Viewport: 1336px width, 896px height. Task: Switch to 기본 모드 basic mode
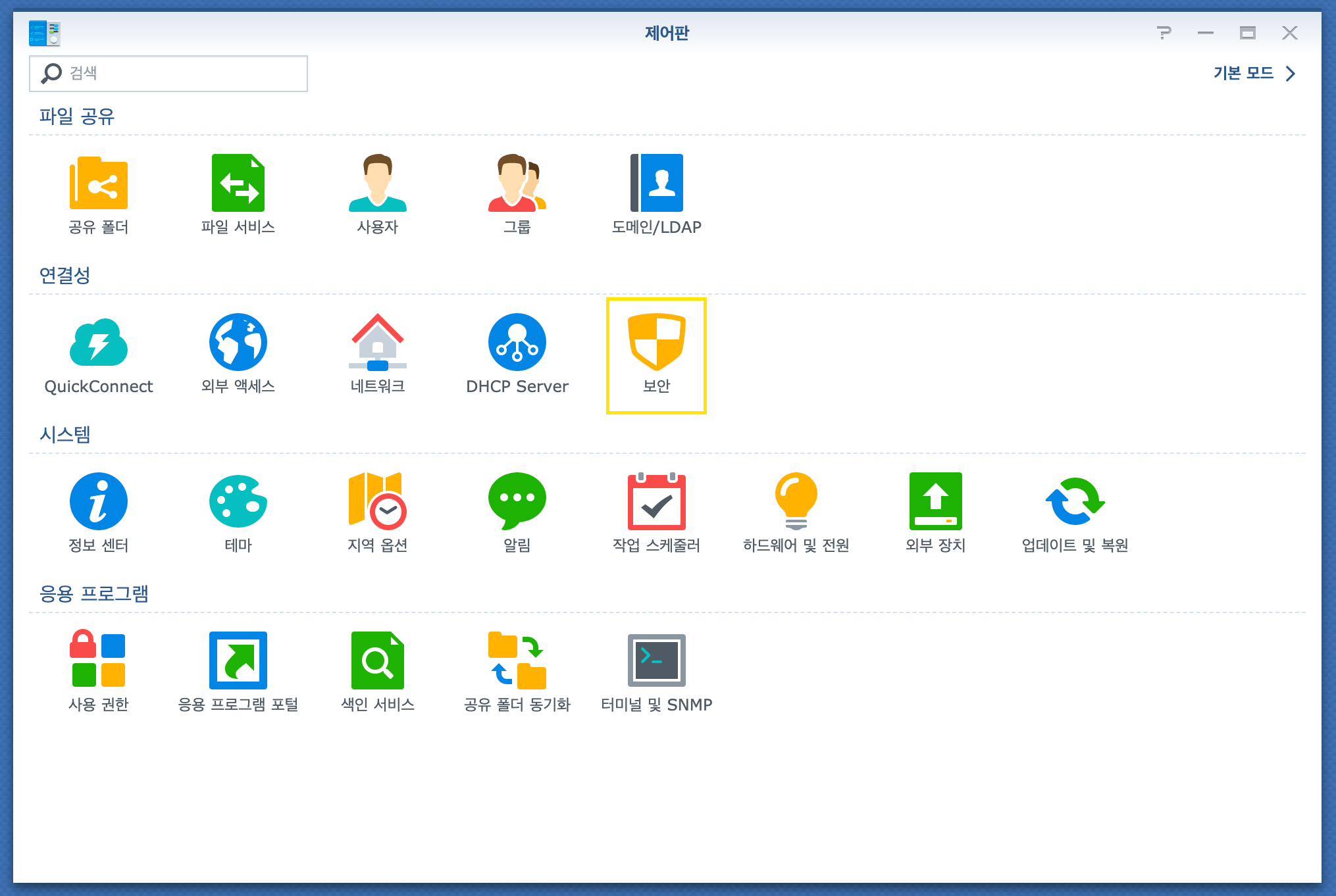(1254, 73)
